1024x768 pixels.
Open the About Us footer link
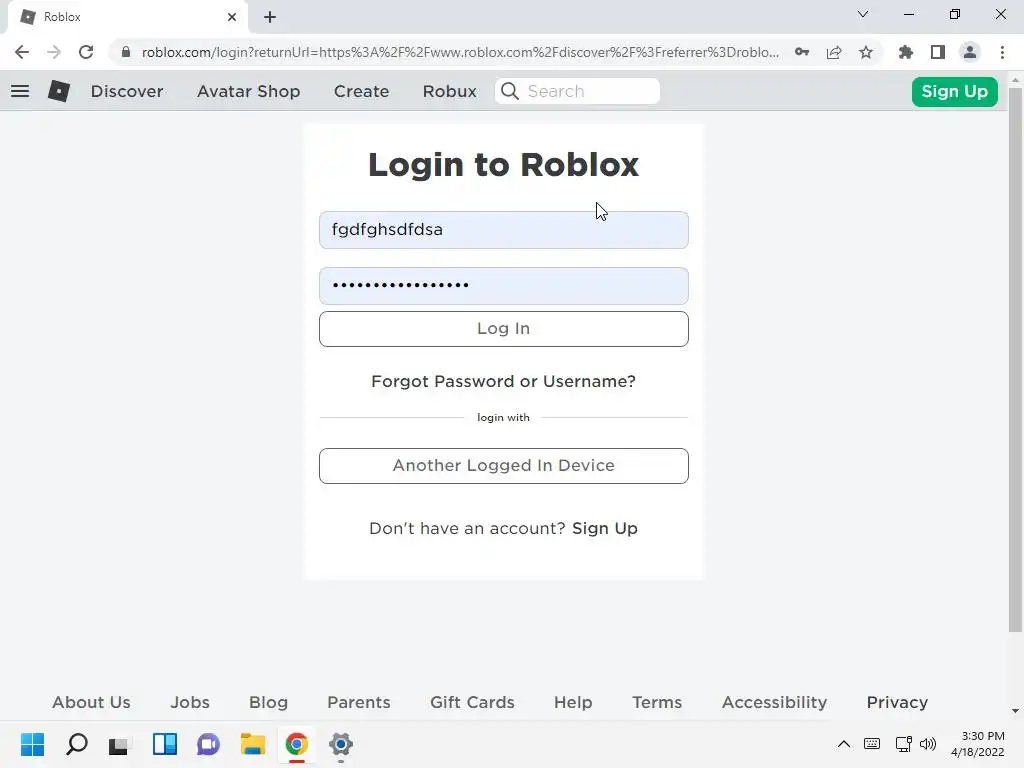(x=91, y=703)
